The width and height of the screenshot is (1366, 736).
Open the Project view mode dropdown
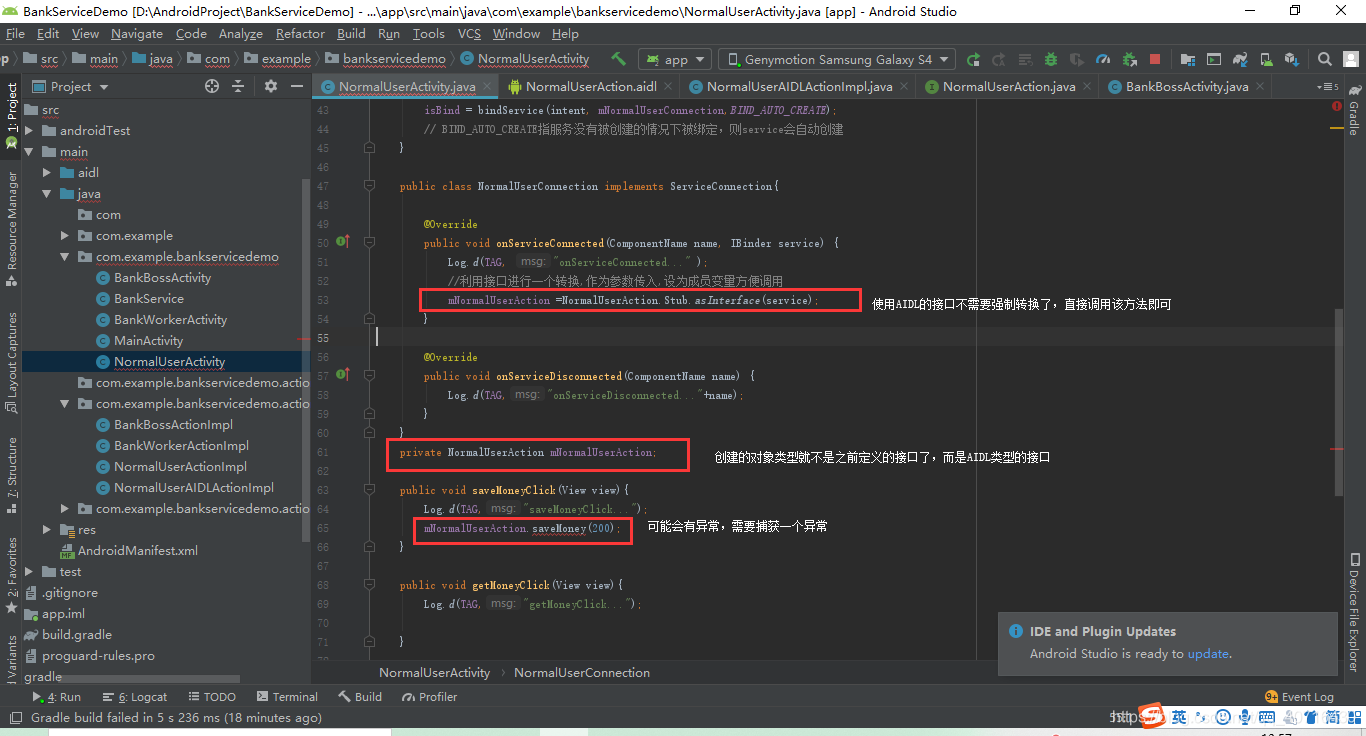71,86
